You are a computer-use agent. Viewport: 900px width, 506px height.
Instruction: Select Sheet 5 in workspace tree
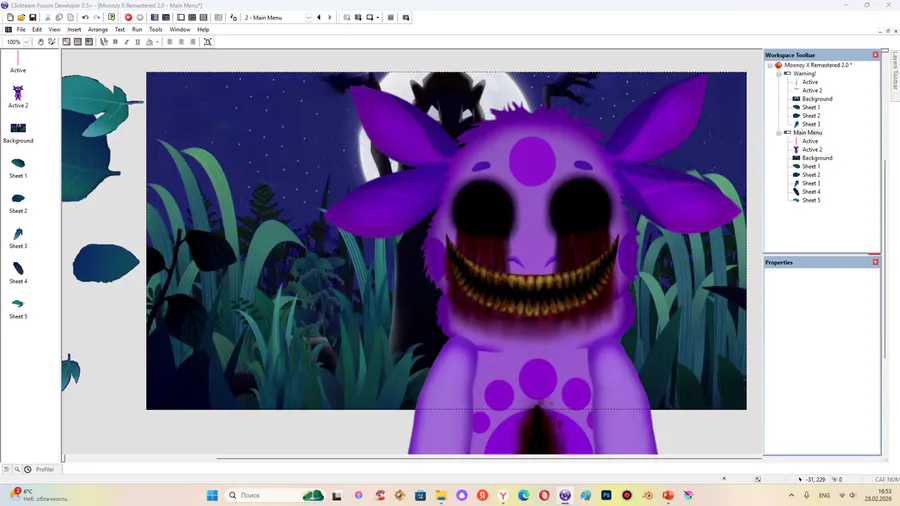coord(811,200)
